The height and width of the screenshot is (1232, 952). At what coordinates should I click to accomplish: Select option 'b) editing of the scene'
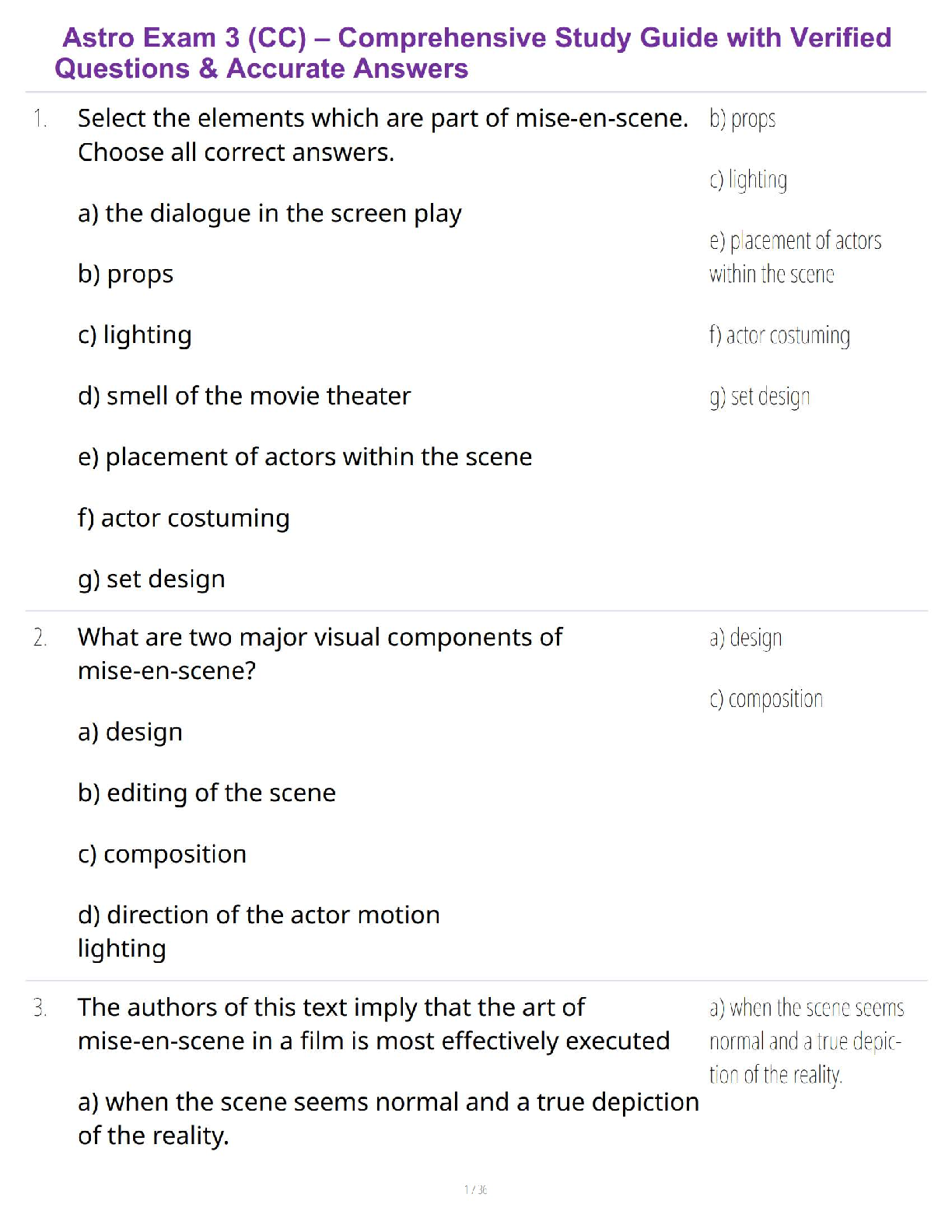[x=206, y=793]
